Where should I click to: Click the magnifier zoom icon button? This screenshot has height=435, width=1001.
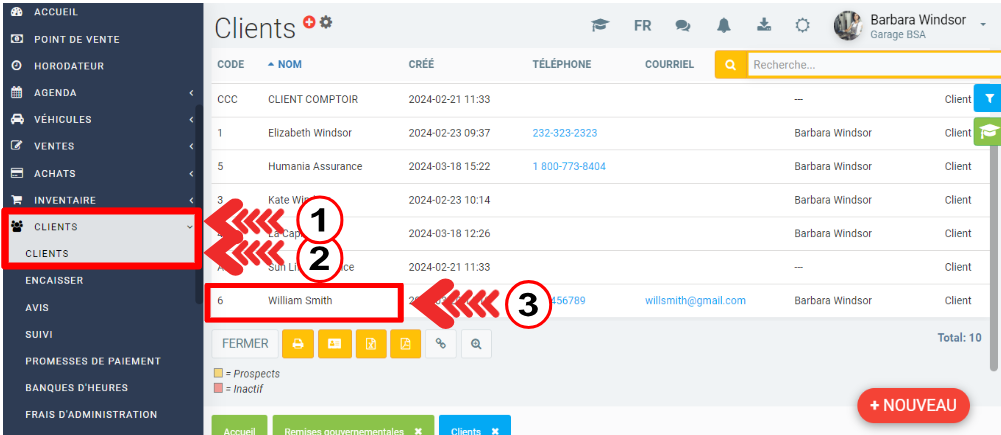(x=476, y=344)
